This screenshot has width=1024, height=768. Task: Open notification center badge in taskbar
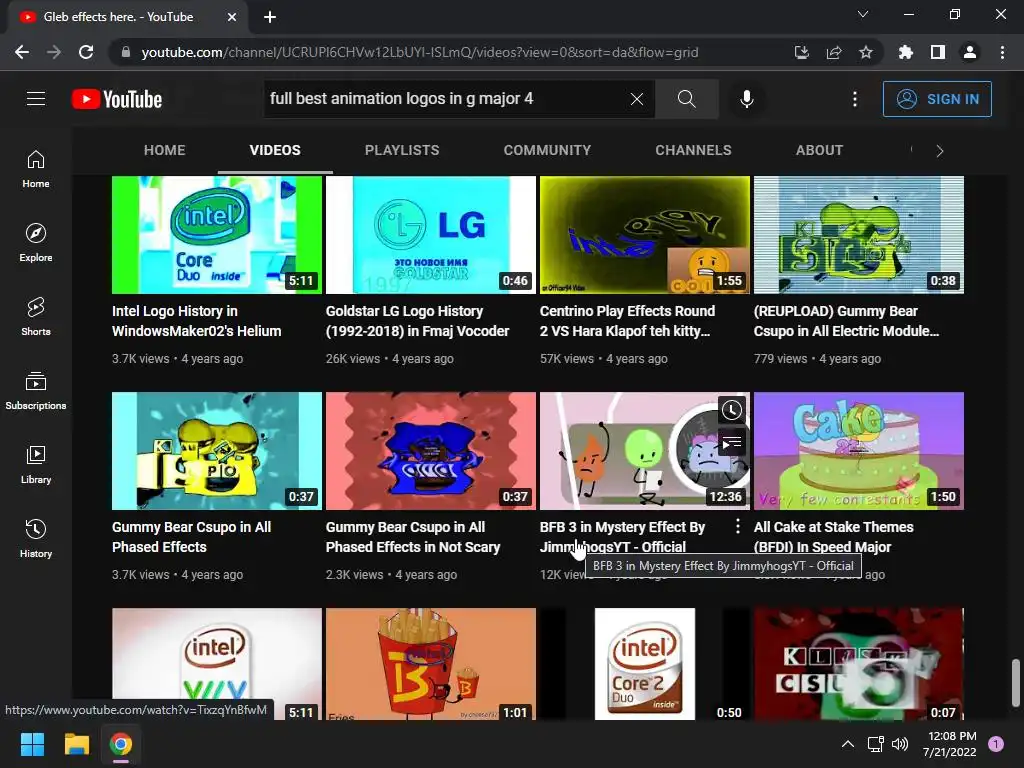coord(996,744)
